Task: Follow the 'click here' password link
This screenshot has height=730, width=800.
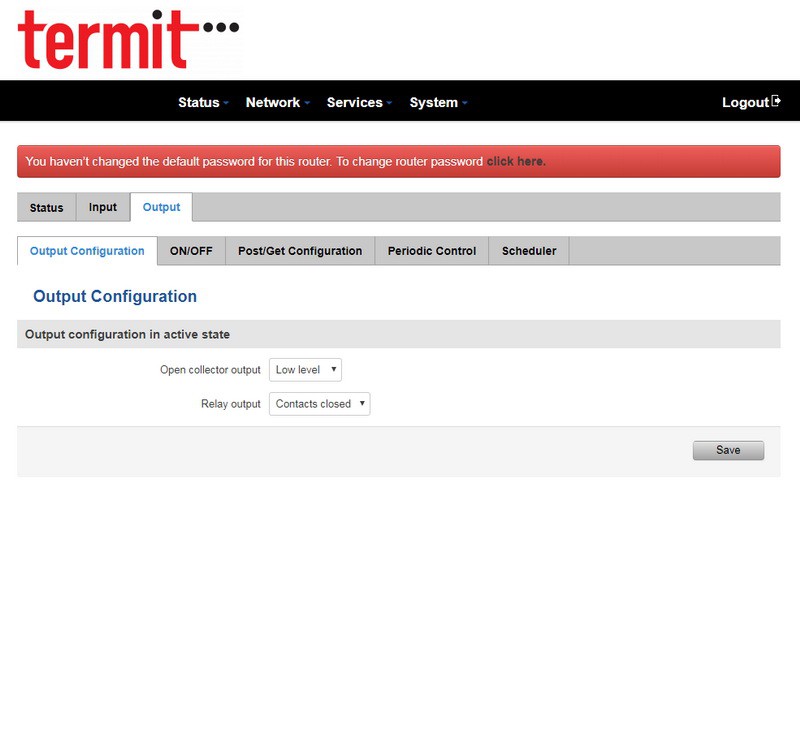Action: coord(516,161)
